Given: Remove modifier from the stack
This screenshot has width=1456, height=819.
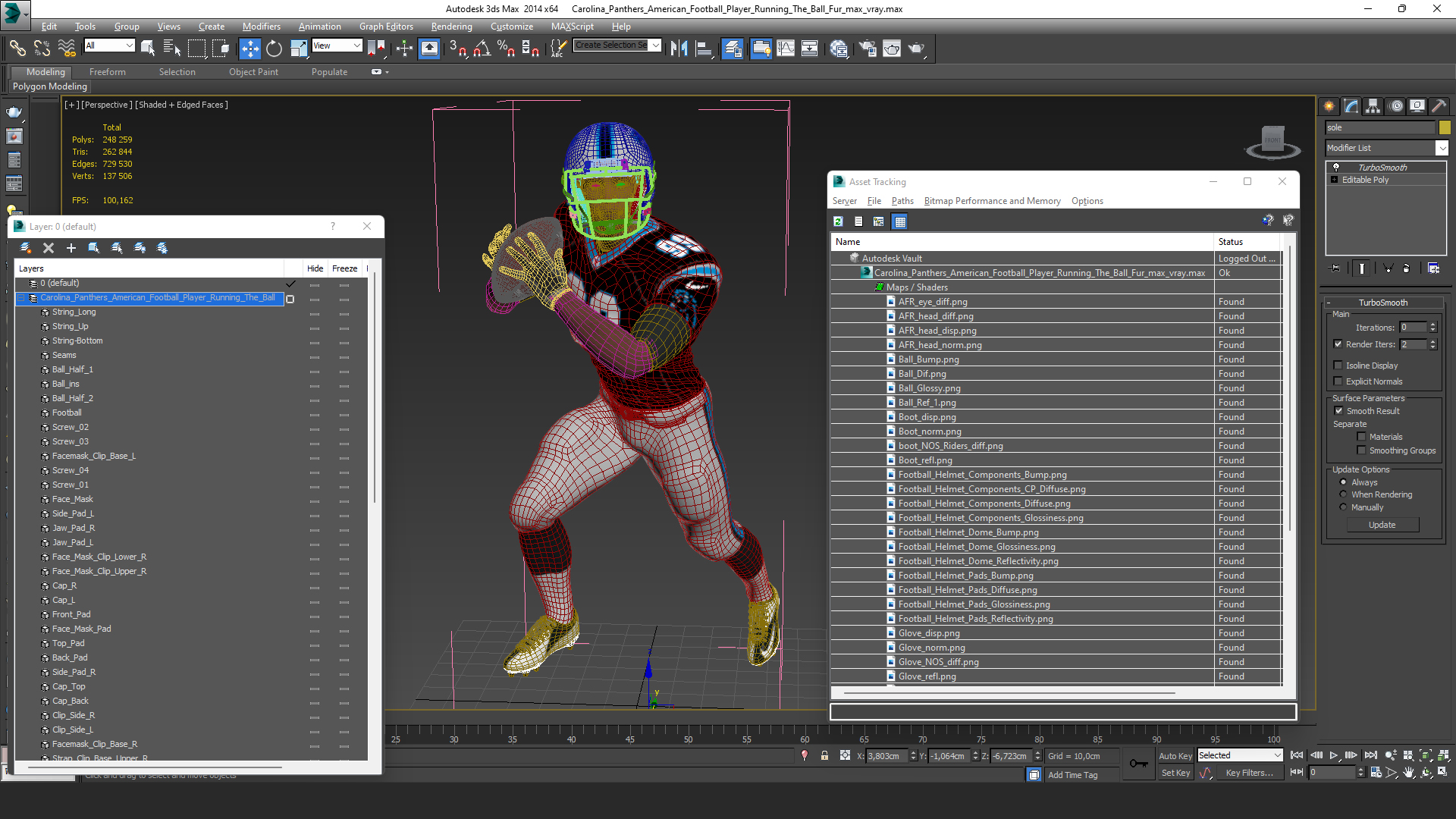Looking at the screenshot, I should (1406, 268).
